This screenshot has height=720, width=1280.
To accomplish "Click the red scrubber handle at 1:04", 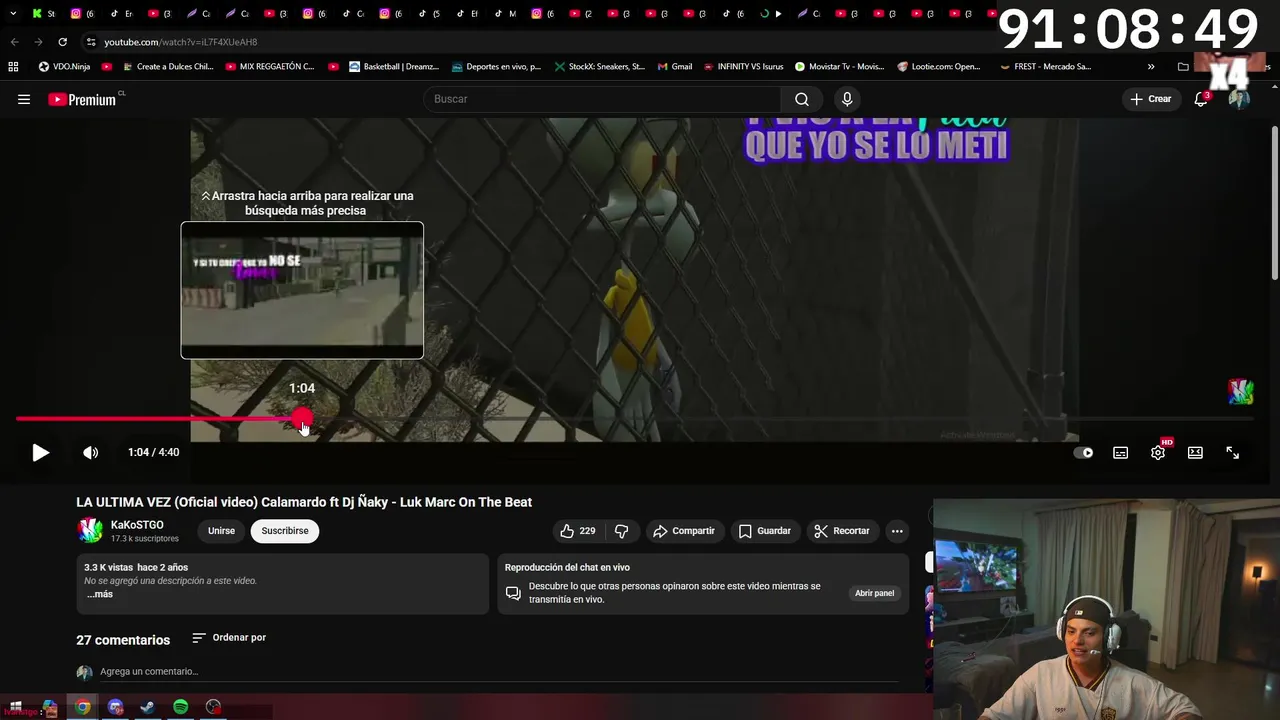I will click(x=302, y=419).
